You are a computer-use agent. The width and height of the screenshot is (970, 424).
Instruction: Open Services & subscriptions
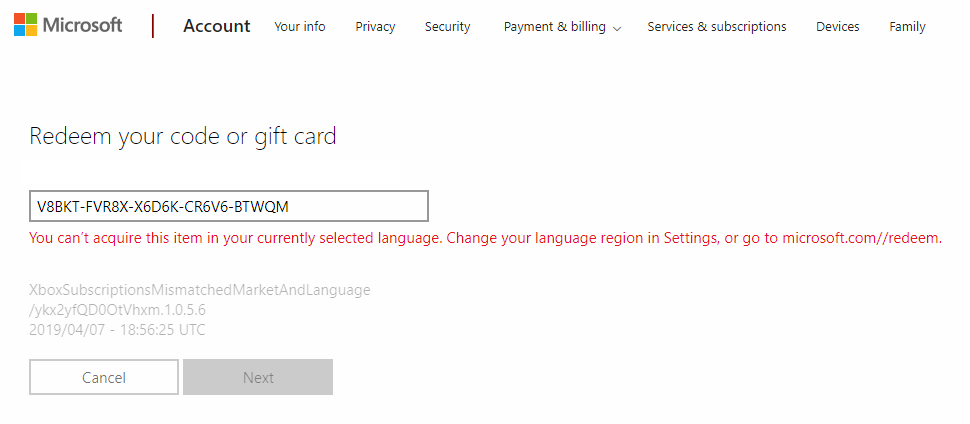[717, 27]
